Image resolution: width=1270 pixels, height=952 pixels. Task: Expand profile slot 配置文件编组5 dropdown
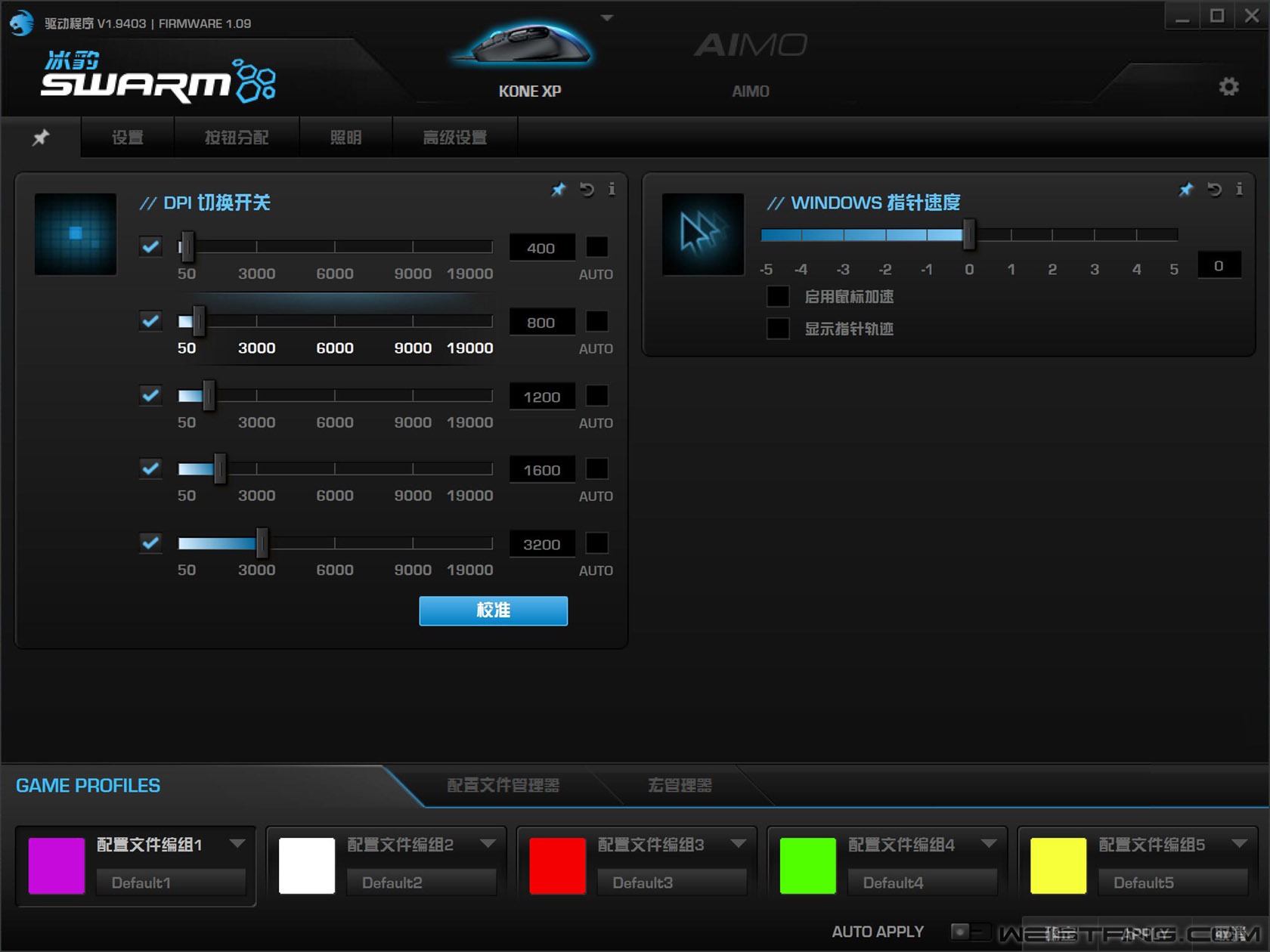click(x=1240, y=844)
